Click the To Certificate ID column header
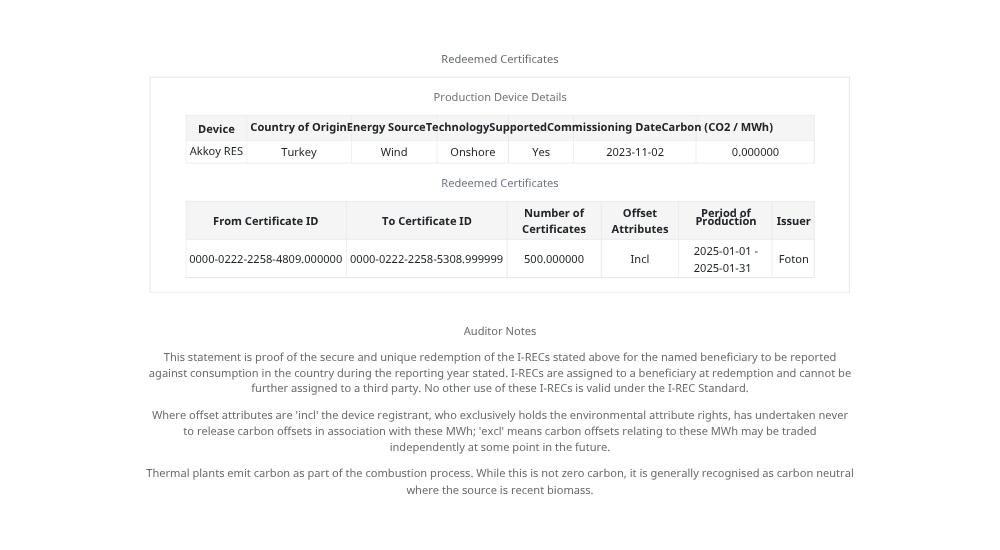 pyautogui.click(x=426, y=221)
